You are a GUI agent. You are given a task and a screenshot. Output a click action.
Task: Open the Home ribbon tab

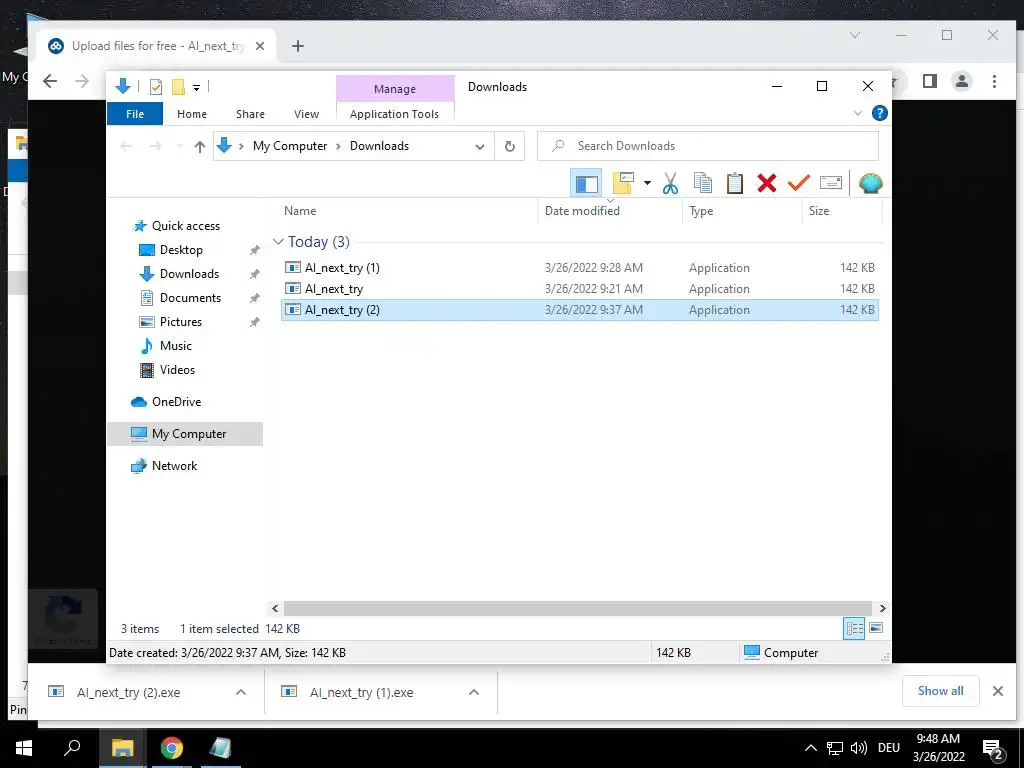(192, 114)
